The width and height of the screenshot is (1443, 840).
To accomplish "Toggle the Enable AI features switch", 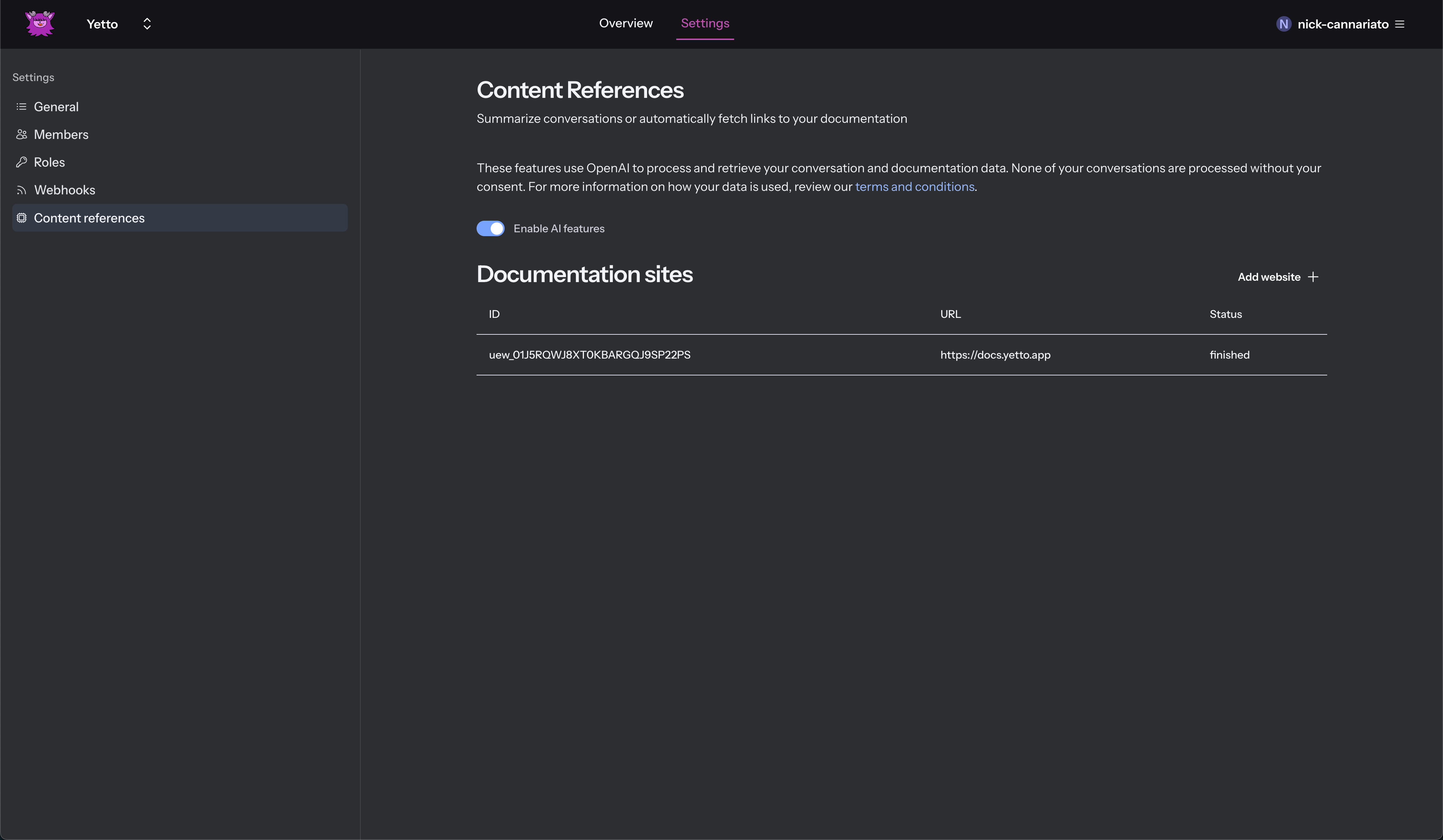I will pyautogui.click(x=490, y=228).
